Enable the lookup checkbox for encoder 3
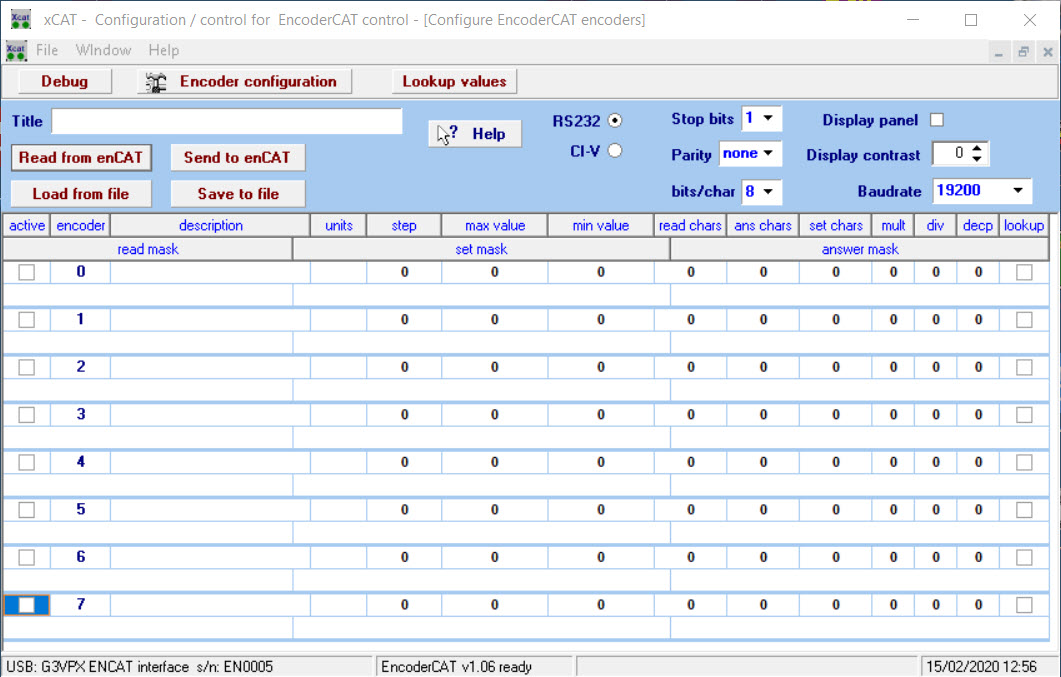The image size is (1061, 677). click(1024, 415)
